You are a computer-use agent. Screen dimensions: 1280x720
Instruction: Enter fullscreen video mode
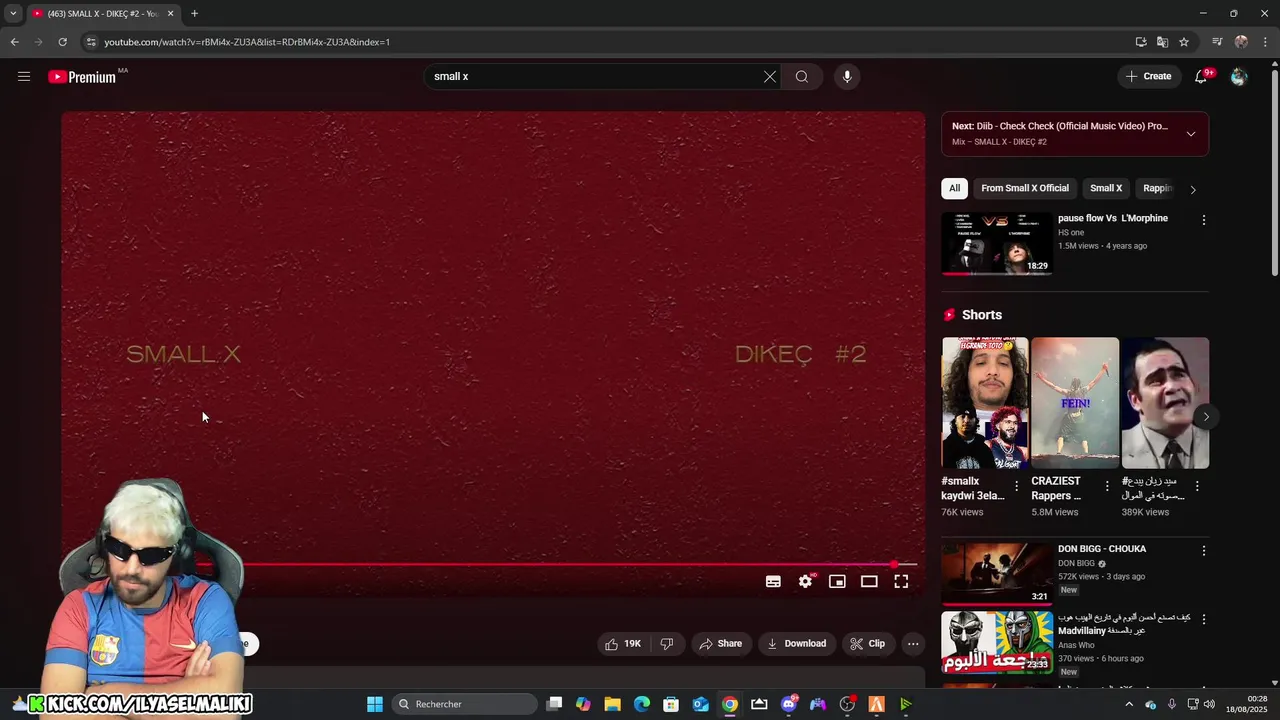[x=901, y=581]
